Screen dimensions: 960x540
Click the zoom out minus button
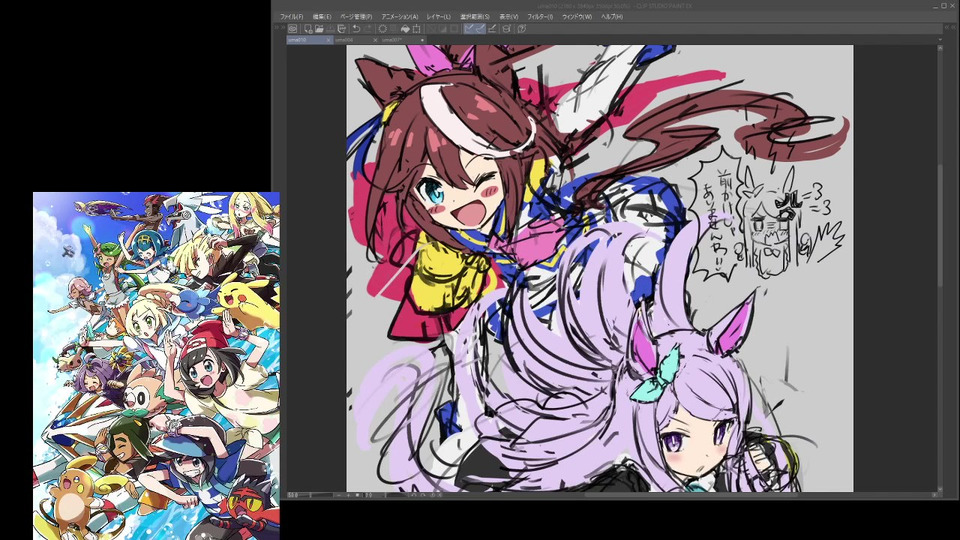click(x=339, y=495)
